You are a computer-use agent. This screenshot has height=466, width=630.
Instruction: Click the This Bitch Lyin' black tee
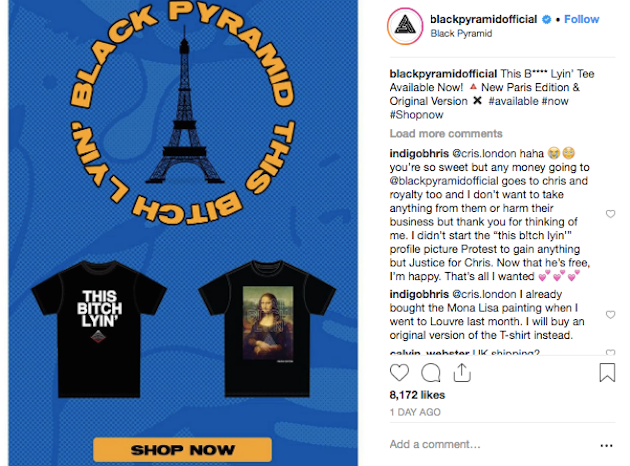click(x=99, y=329)
